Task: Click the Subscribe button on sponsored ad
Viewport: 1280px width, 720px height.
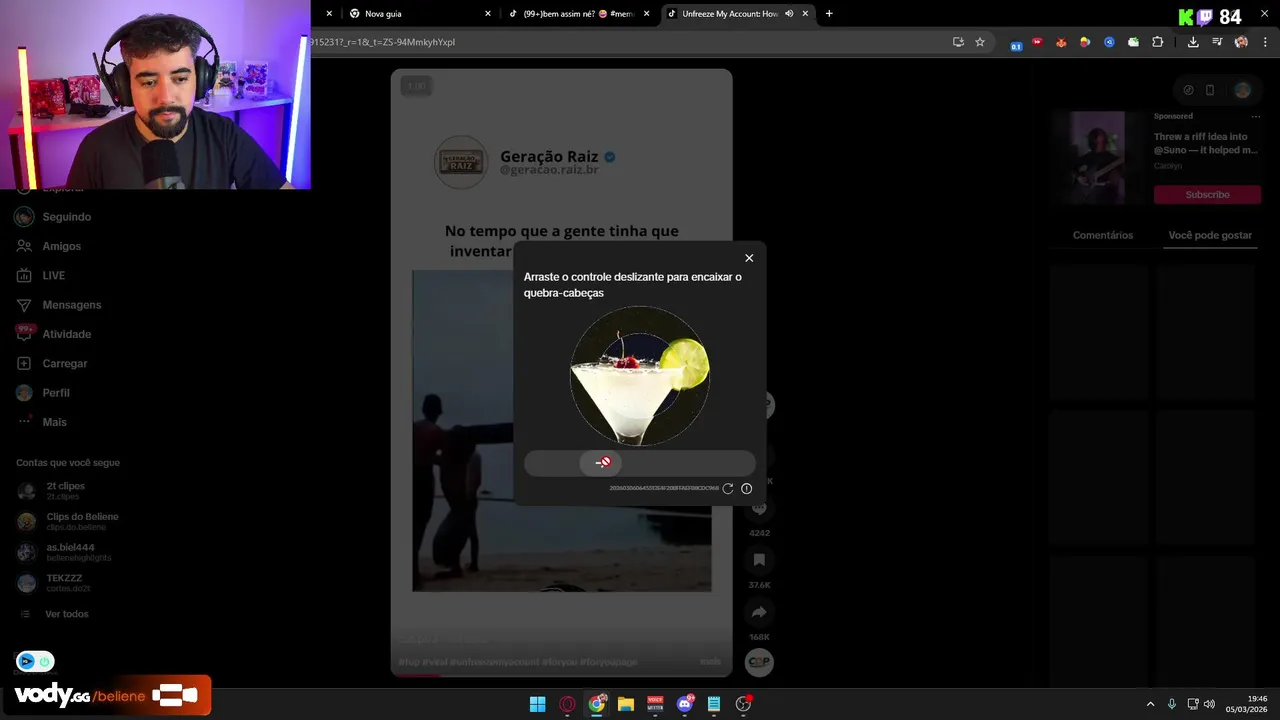Action: pos(1207,194)
